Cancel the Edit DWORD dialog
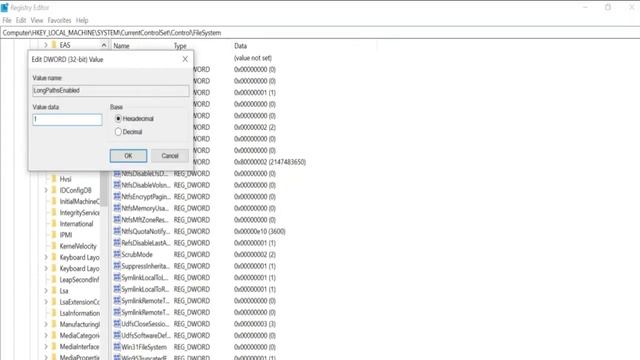640x360 pixels. pyautogui.click(x=170, y=156)
